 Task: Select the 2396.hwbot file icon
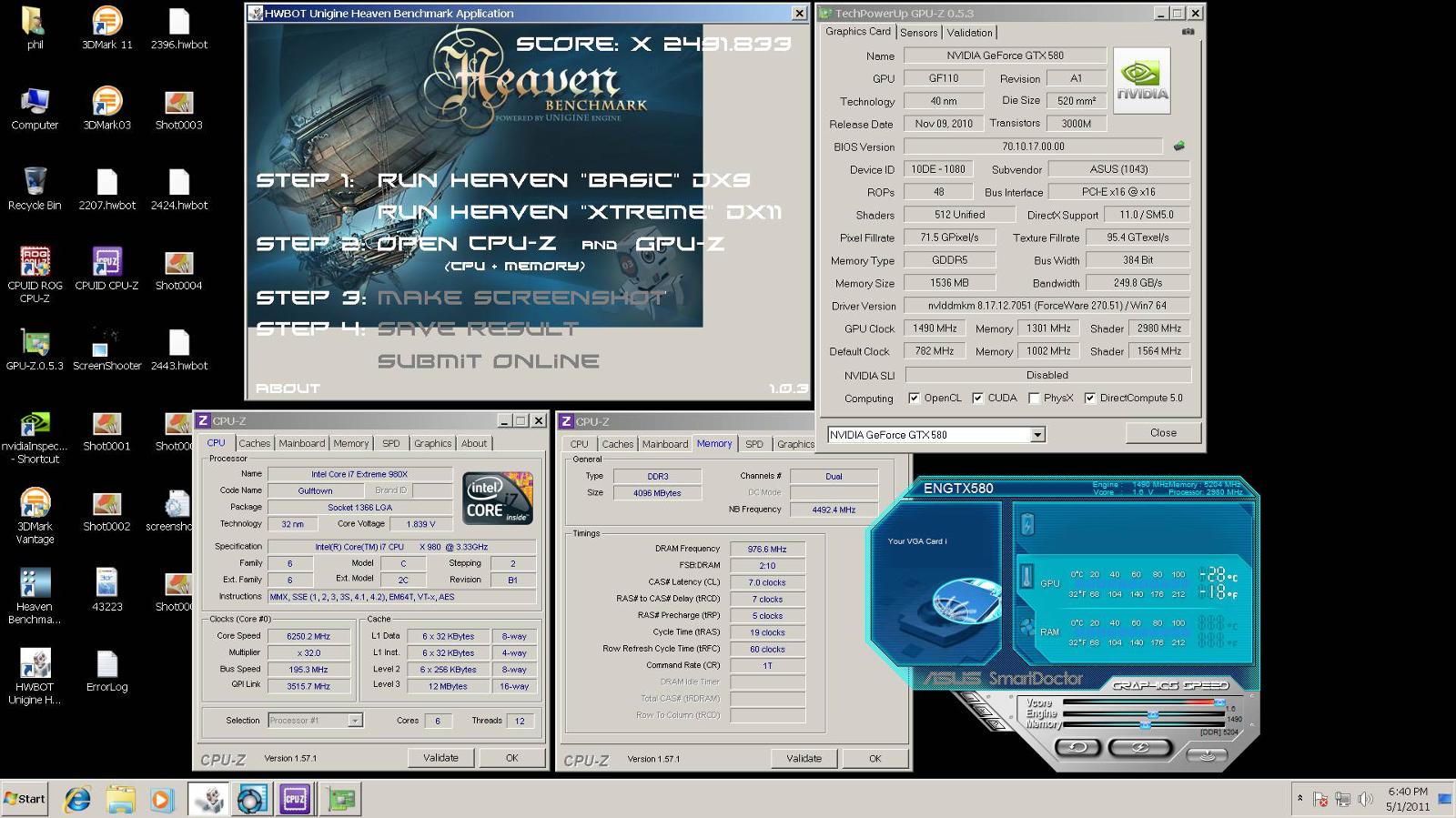tap(178, 27)
